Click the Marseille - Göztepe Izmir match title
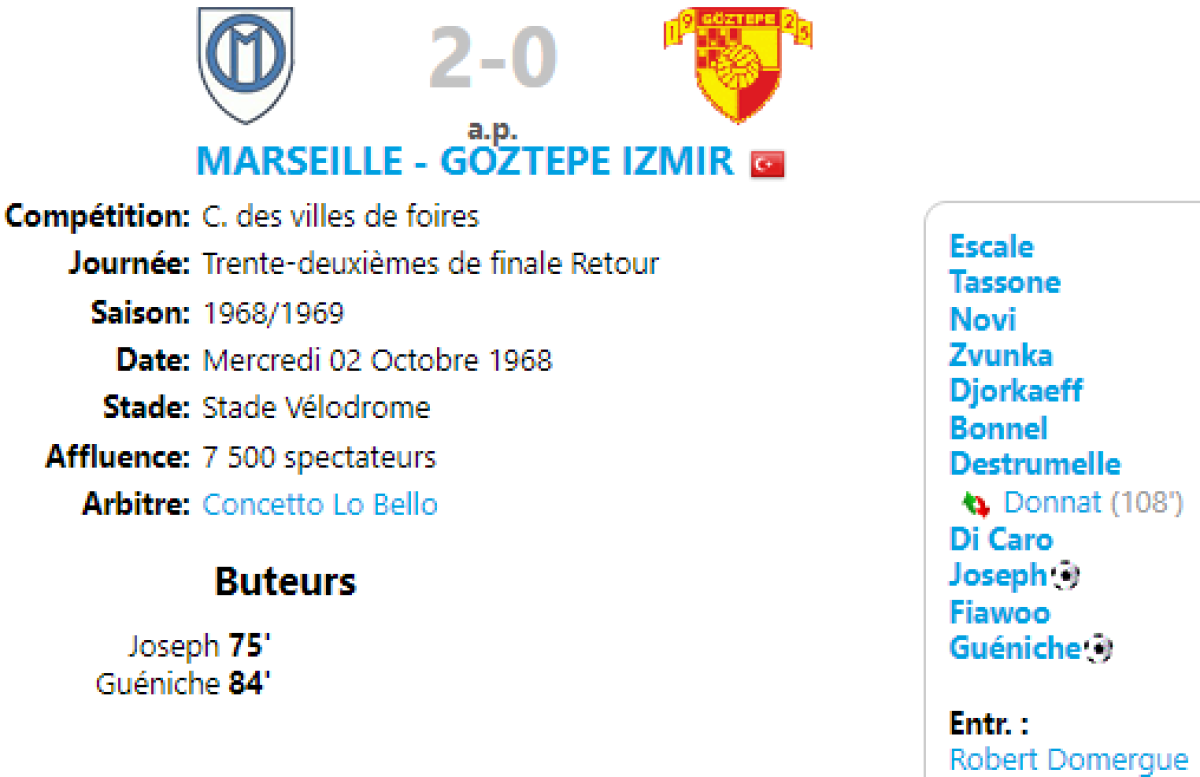The width and height of the screenshot is (1200, 777). click(465, 161)
